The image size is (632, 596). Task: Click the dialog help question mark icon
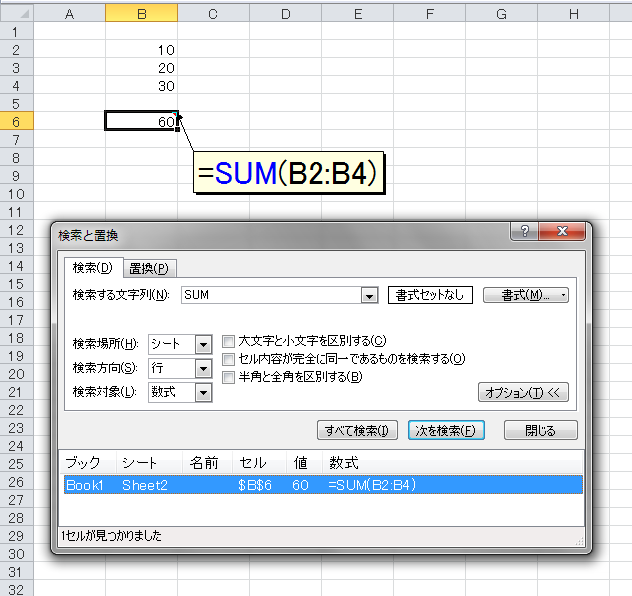click(x=524, y=231)
